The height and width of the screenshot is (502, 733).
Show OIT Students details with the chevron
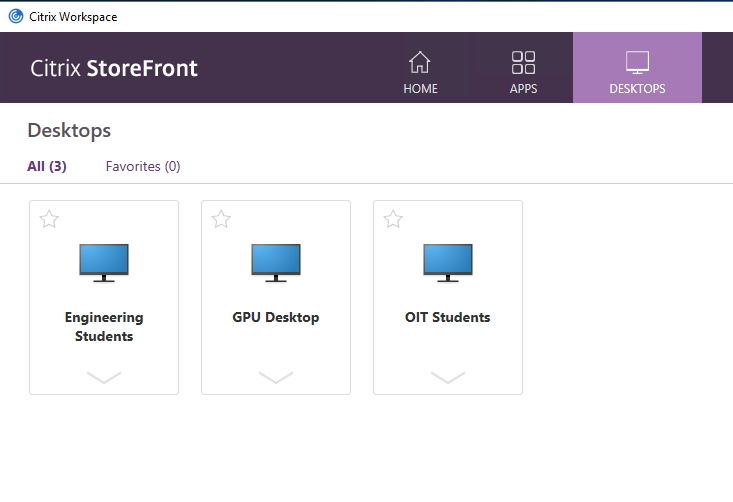pos(448,377)
